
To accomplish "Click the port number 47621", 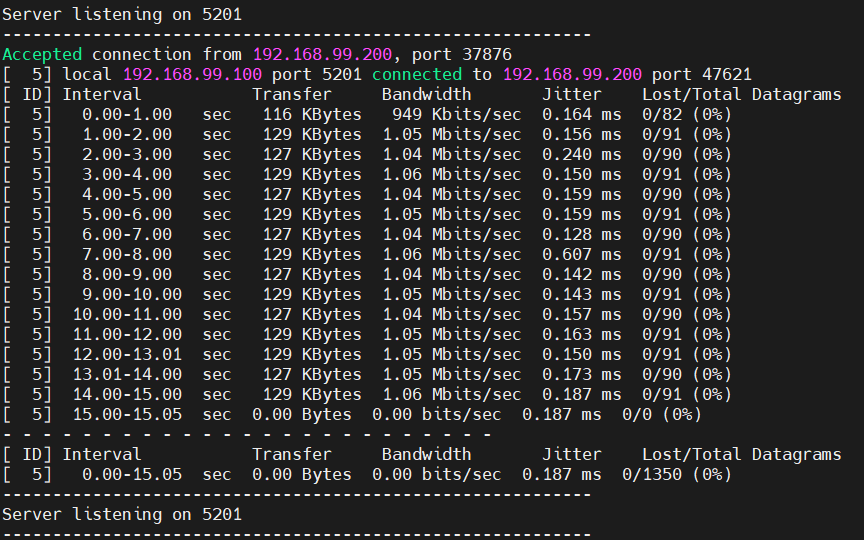I will click(x=727, y=74).
